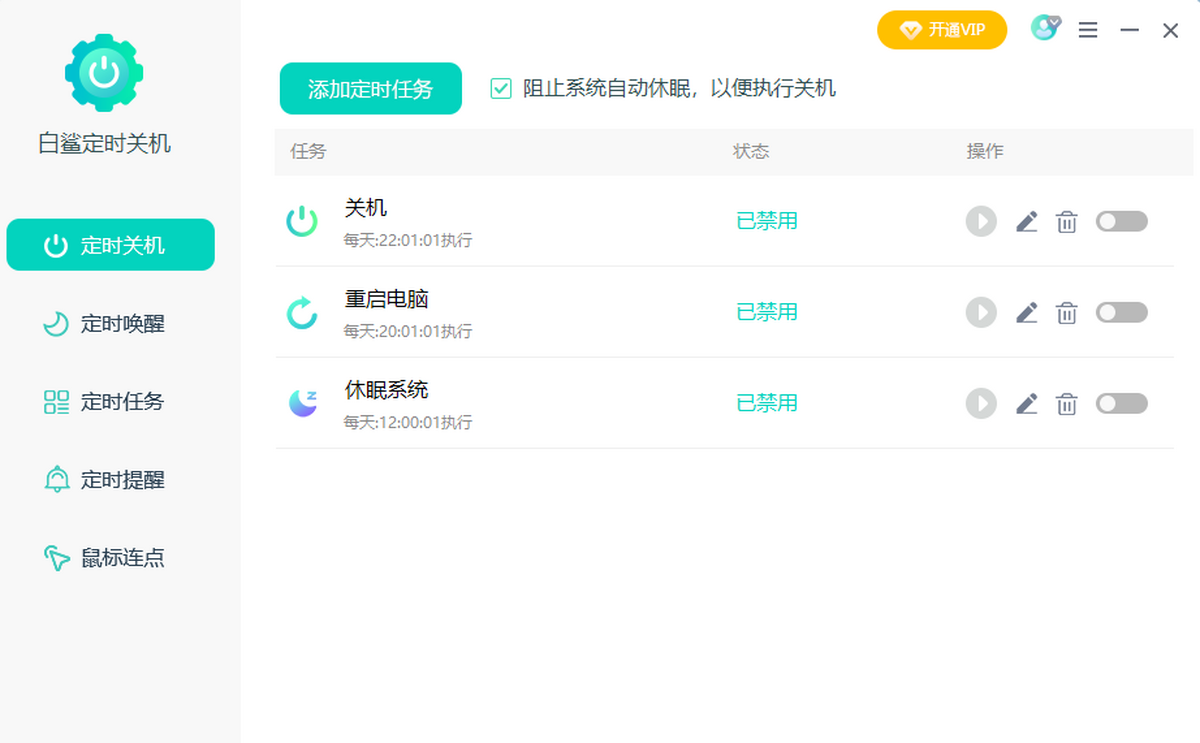This screenshot has width=1200, height=743.
Task: Click the 白鲨定时关机 app logo
Action: [x=103, y=72]
